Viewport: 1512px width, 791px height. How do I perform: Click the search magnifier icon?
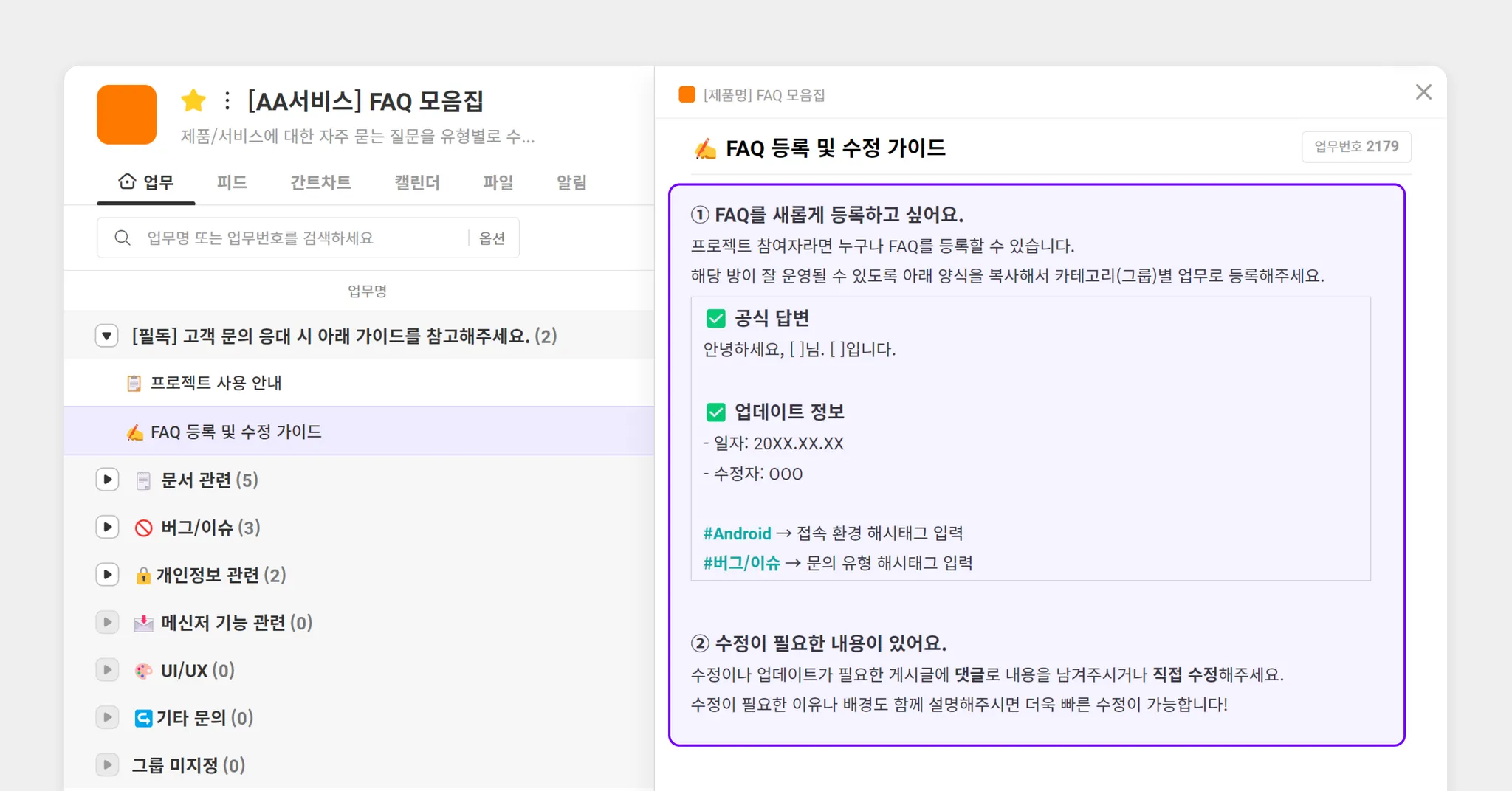(123, 238)
